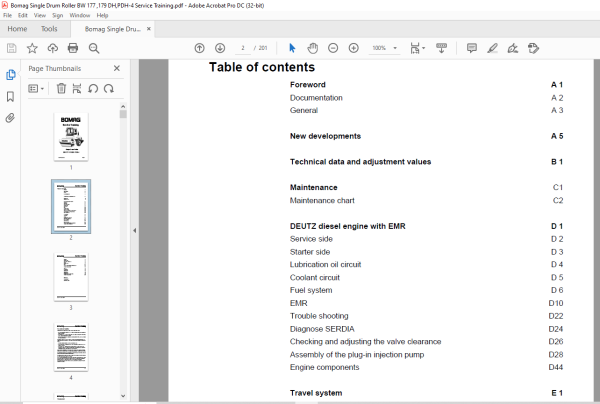Image resolution: width=600 pixels, height=404 pixels.
Task: Select the Bomag Single Dru... document tab
Action: click(x=112, y=29)
